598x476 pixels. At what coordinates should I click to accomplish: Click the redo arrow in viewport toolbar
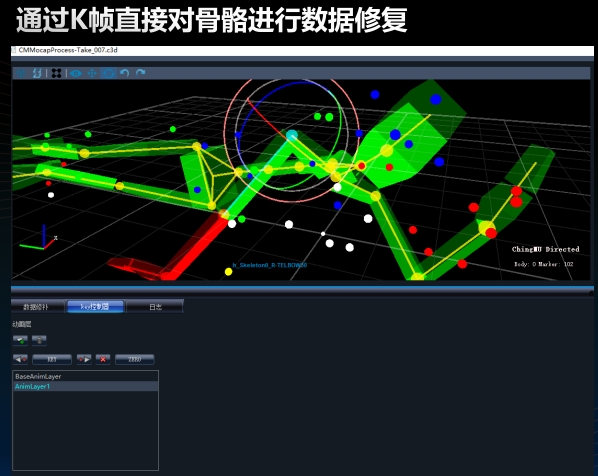141,73
